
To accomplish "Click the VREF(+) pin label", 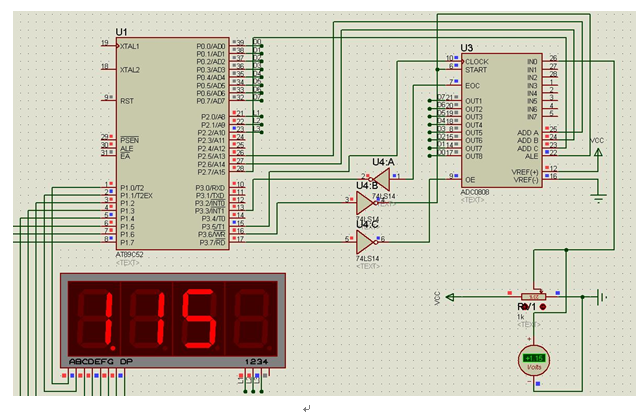I will point(525,172).
